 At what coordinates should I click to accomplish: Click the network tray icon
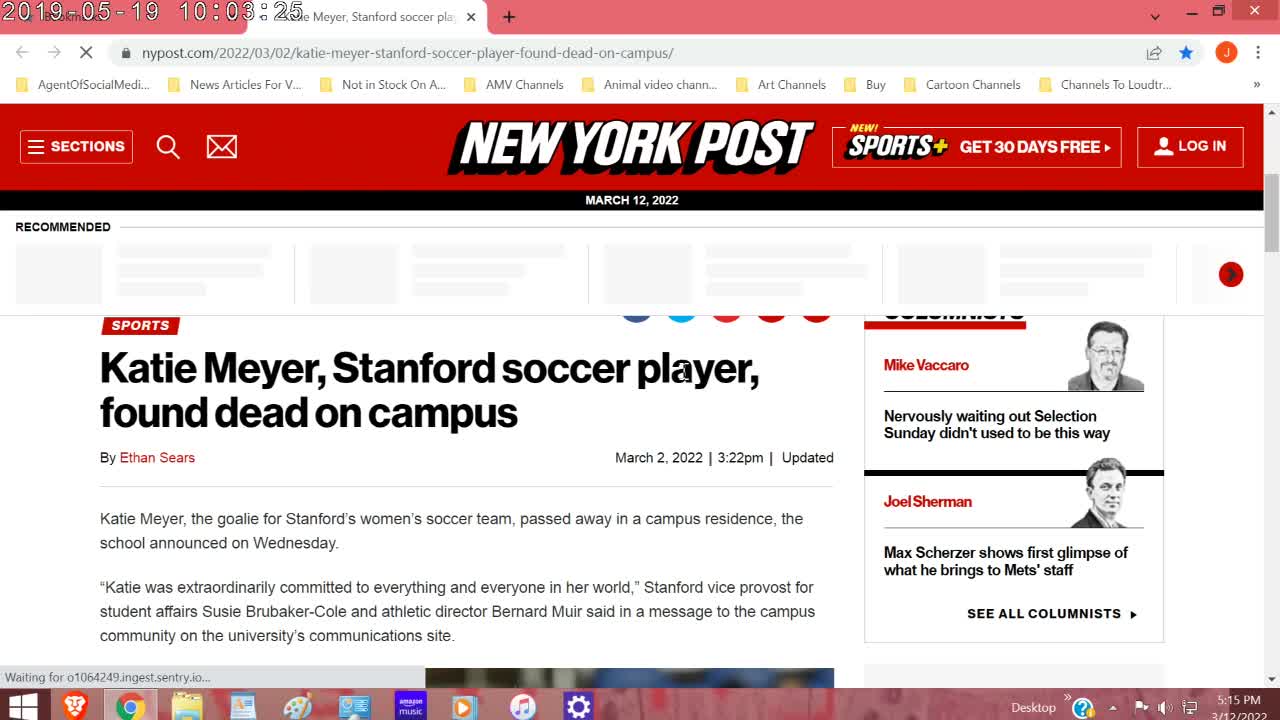point(1190,708)
